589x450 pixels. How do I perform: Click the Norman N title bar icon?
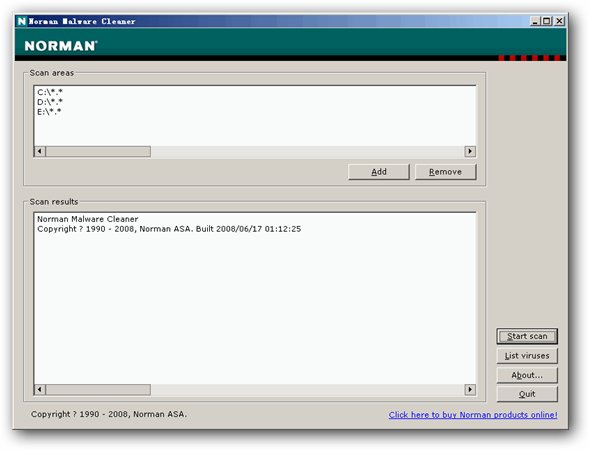pyautogui.click(x=22, y=21)
